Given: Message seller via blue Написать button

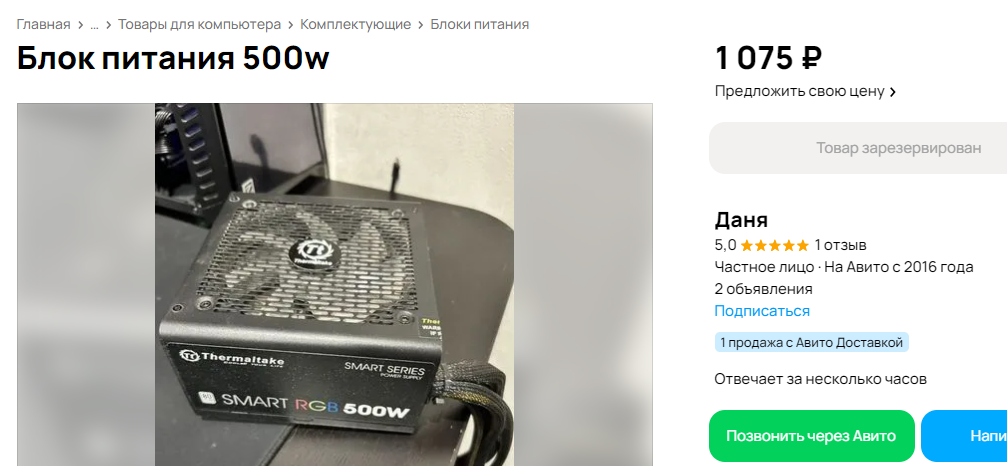Looking at the screenshot, I should pos(964,436).
